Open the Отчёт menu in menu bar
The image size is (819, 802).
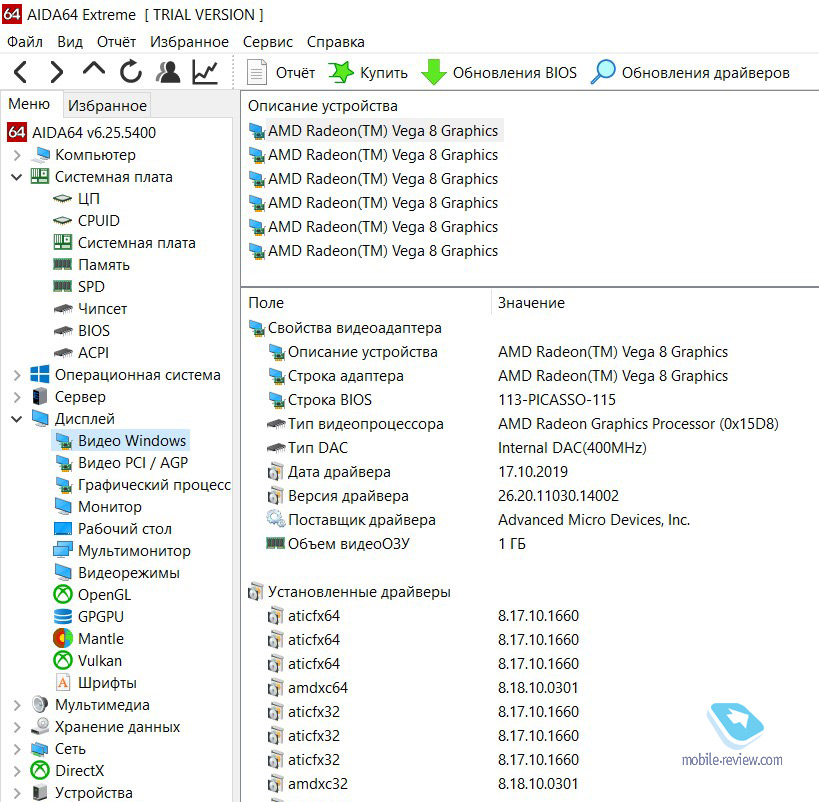[x=116, y=42]
